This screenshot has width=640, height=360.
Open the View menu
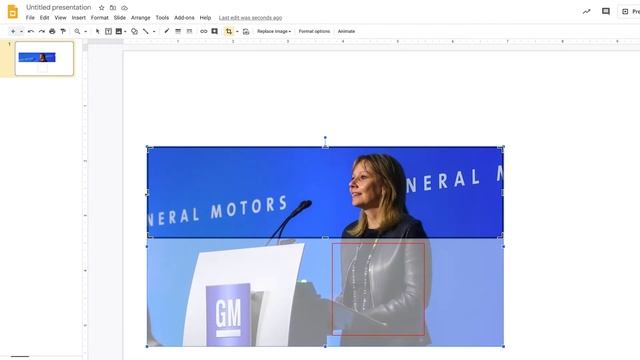click(x=60, y=18)
